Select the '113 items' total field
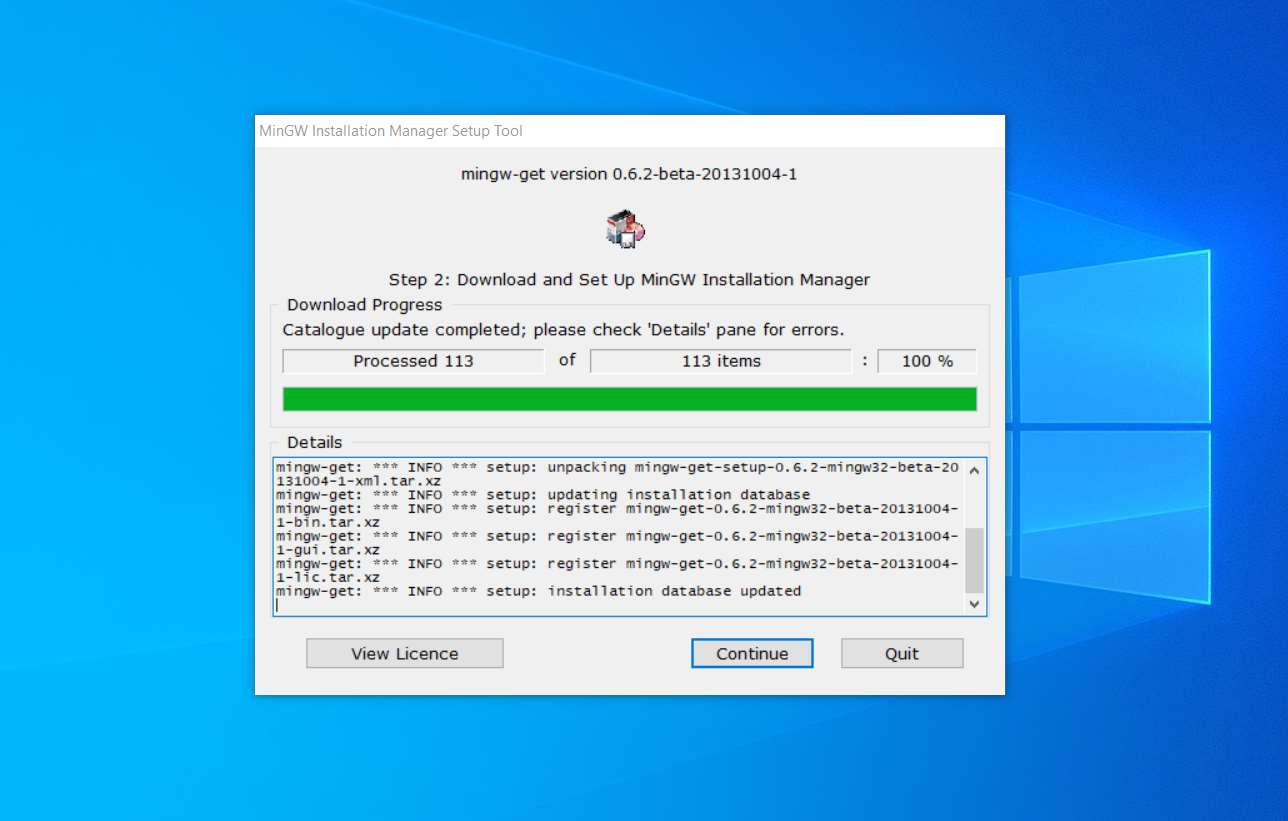 720,361
